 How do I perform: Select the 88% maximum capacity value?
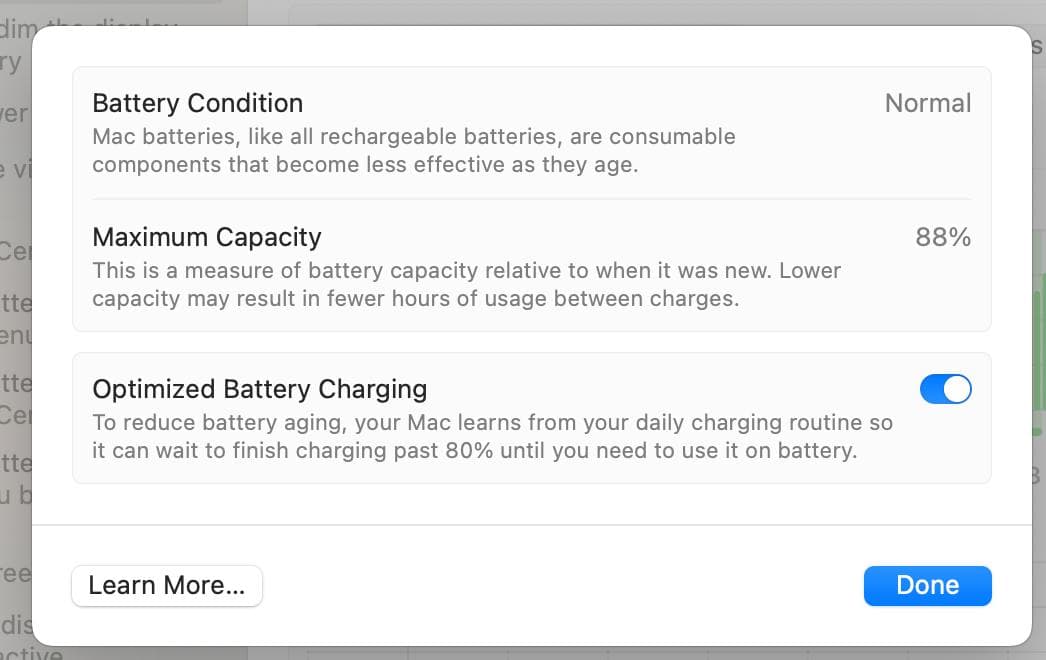click(x=943, y=237)
